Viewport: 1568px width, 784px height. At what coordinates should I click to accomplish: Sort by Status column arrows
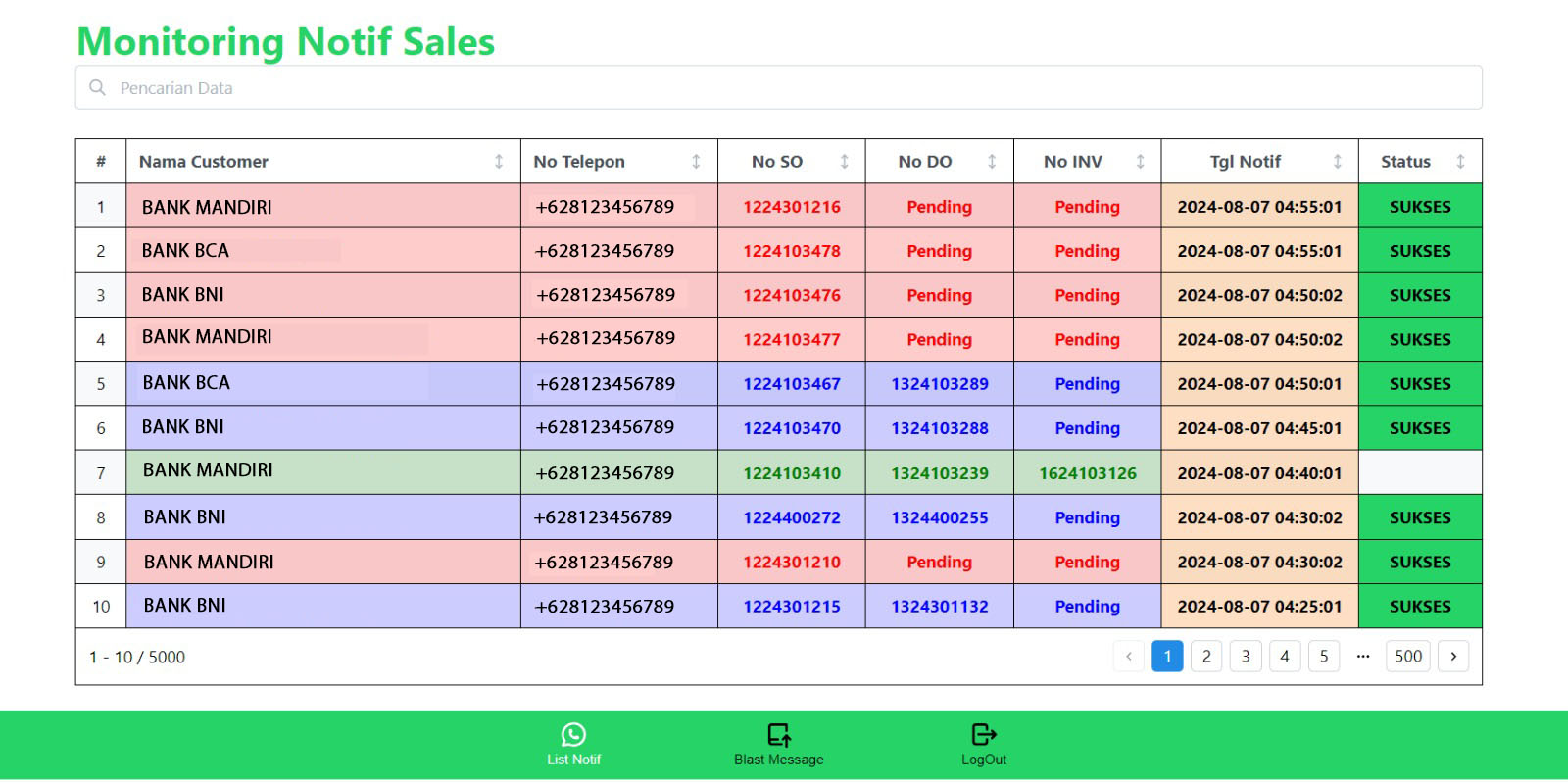click(1460, 162)
